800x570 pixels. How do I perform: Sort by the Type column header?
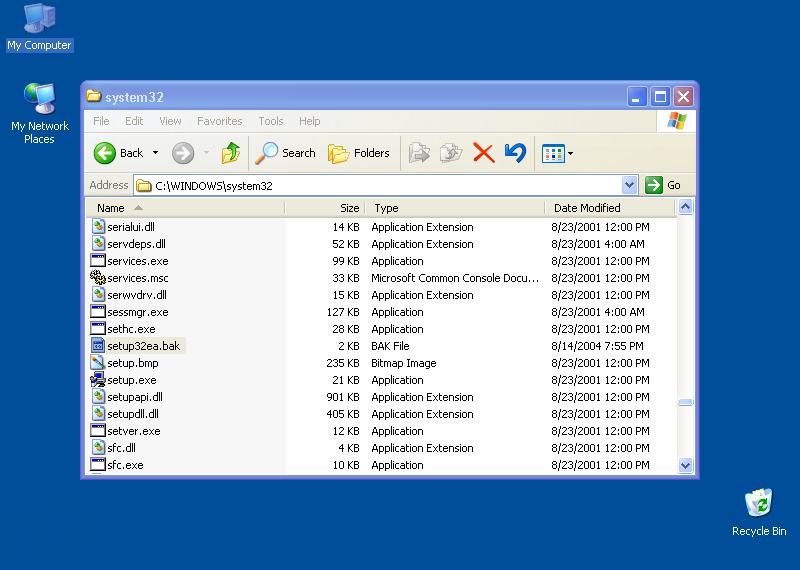pos(455,208)
